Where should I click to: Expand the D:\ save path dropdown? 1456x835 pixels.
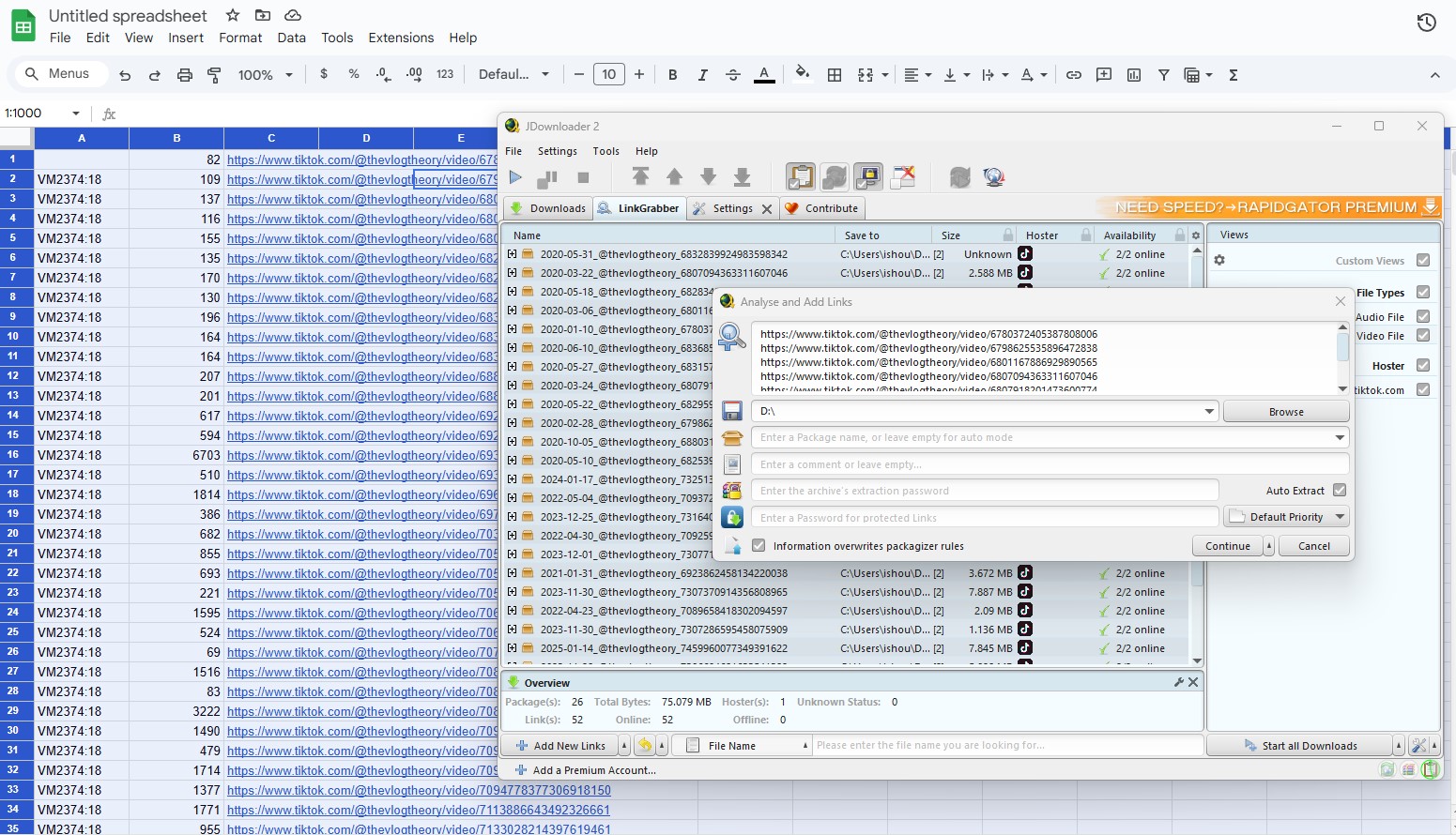tap(1208, 411)
